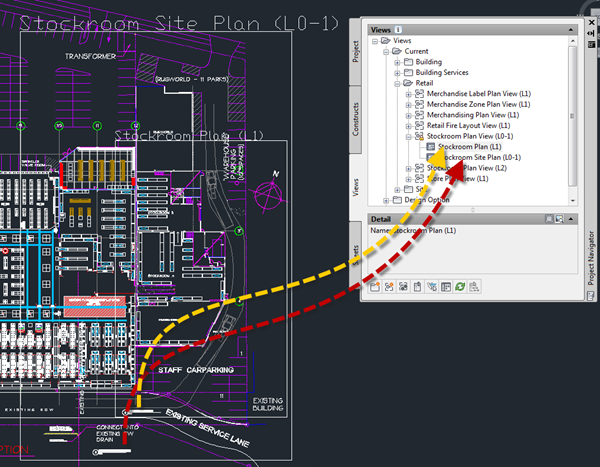Click the Stockroom Plan (L1) drawing icon
The width and height of the screenshot is (600, 467).
click(431, 147)
